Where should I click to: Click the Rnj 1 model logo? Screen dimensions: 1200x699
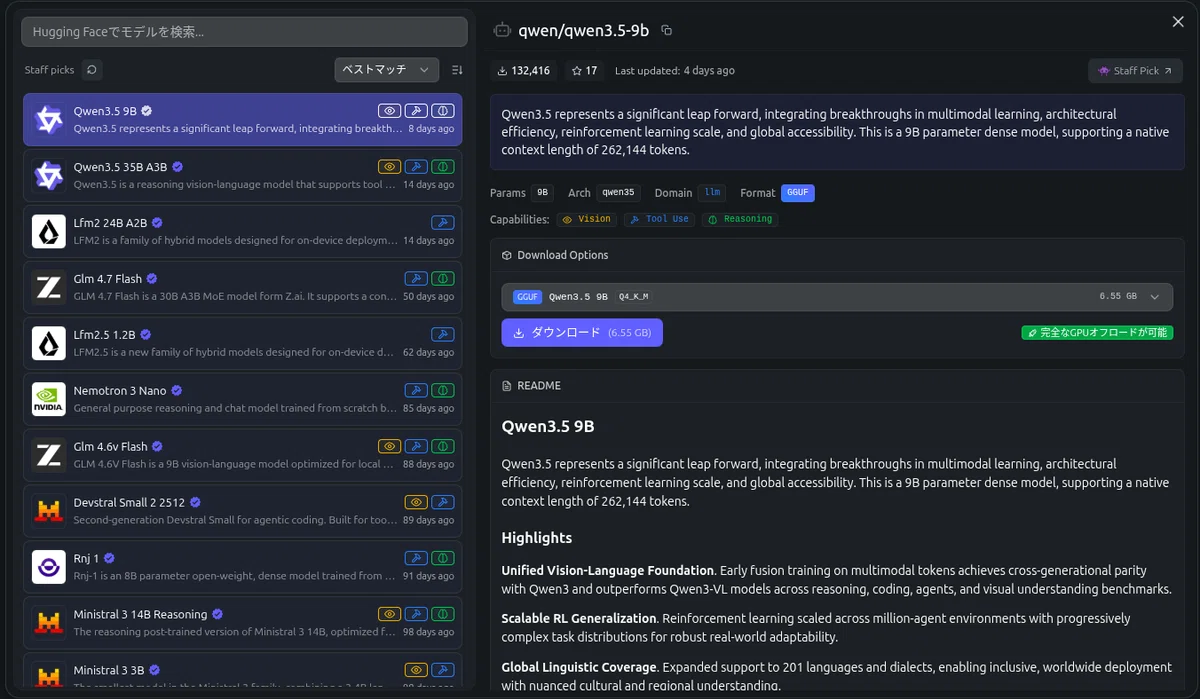49,567
